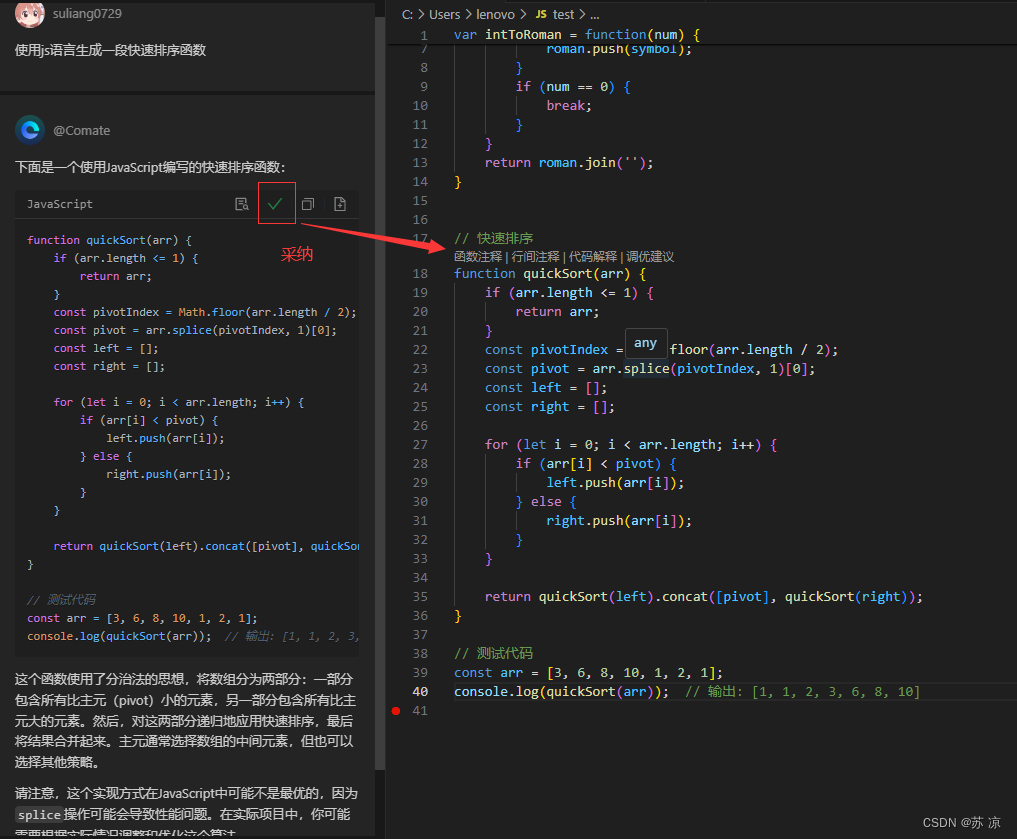1017x839 pixels.
Task: Click 'console.log(quickSort(arr))' on editor line 40
Action: (562, 692)
